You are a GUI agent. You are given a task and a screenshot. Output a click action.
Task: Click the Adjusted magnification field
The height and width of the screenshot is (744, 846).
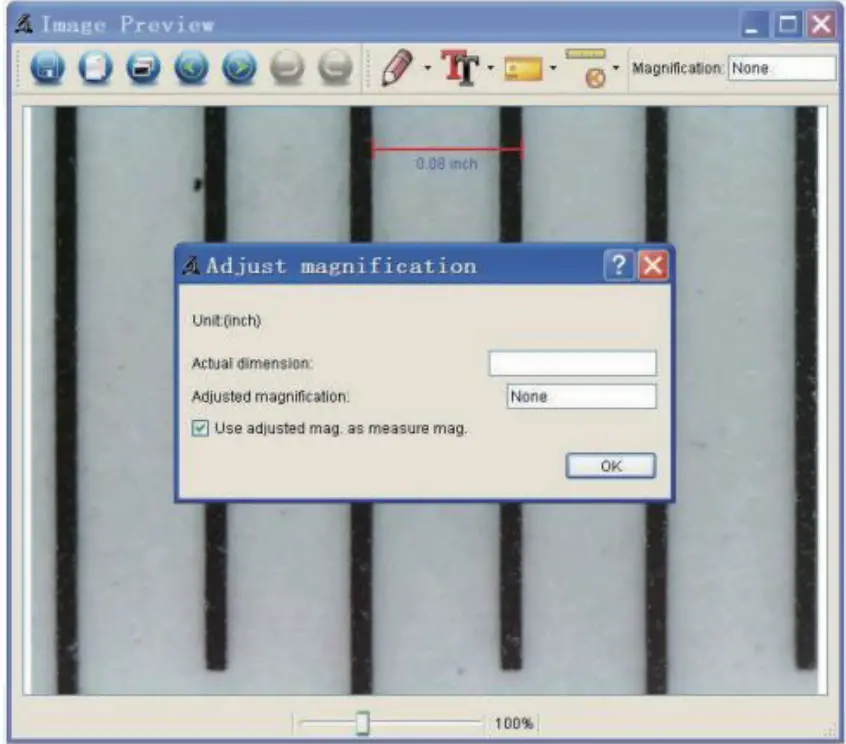(582, 397)
